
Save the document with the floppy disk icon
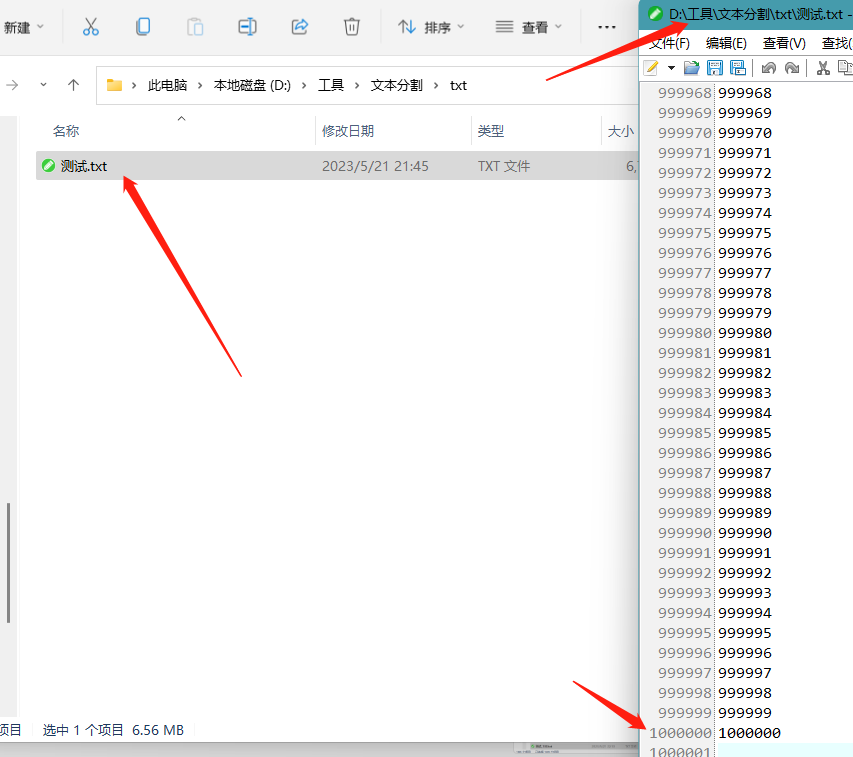[716, 67]
